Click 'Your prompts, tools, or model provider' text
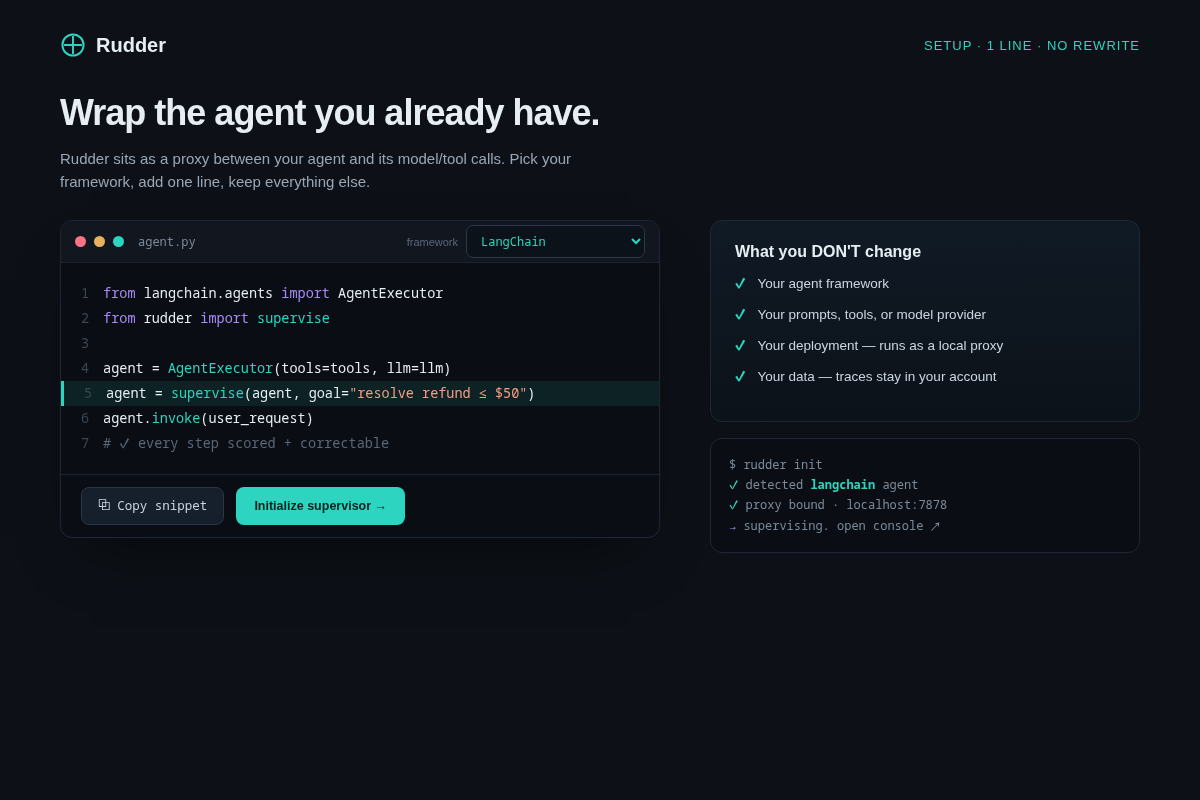 click(x=871, y=315)
